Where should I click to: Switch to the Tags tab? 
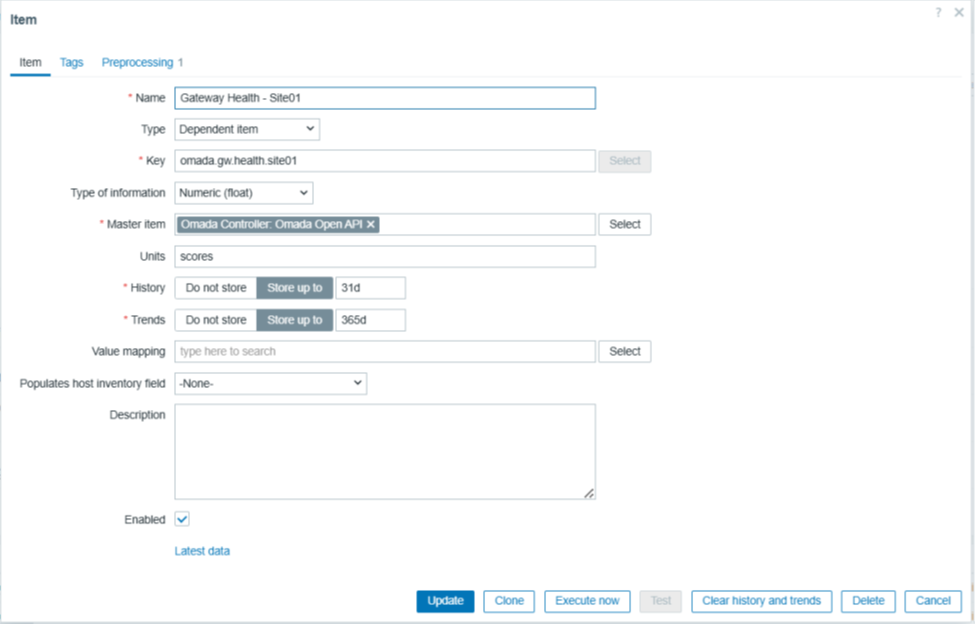(71, 62)
